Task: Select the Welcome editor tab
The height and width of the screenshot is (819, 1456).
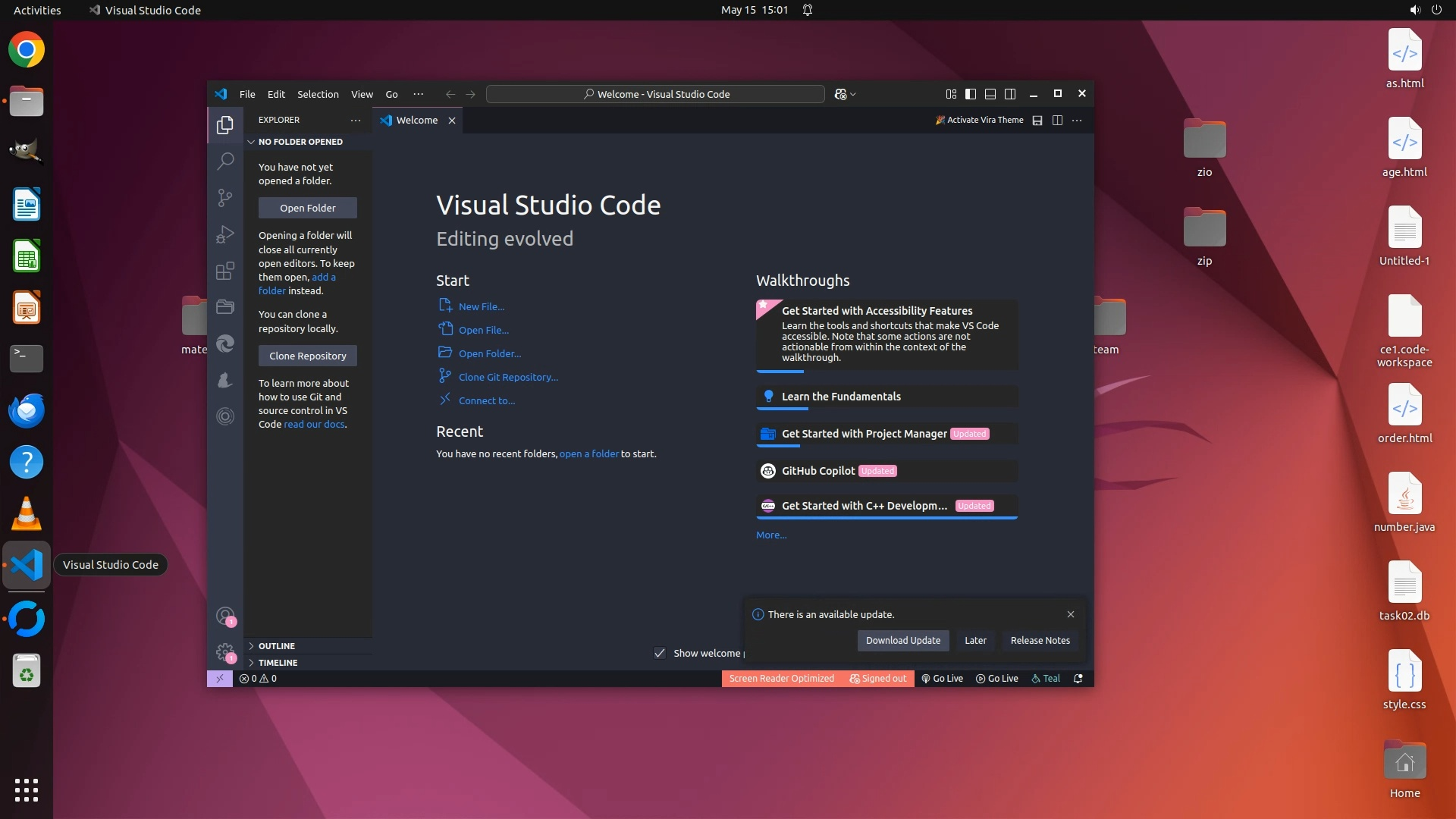Action: (416, 120)
